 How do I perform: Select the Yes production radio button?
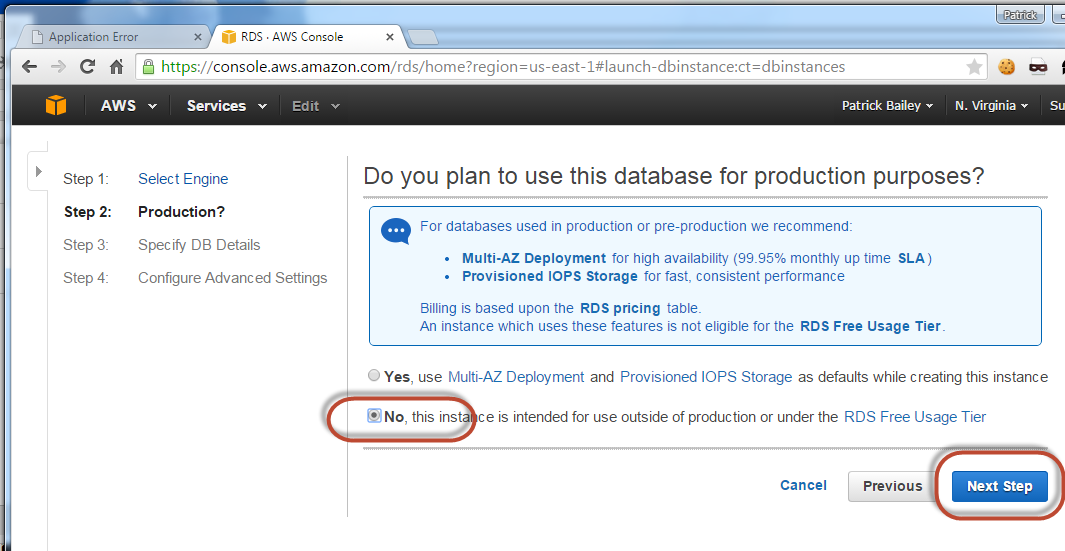(x=374, y=375)
